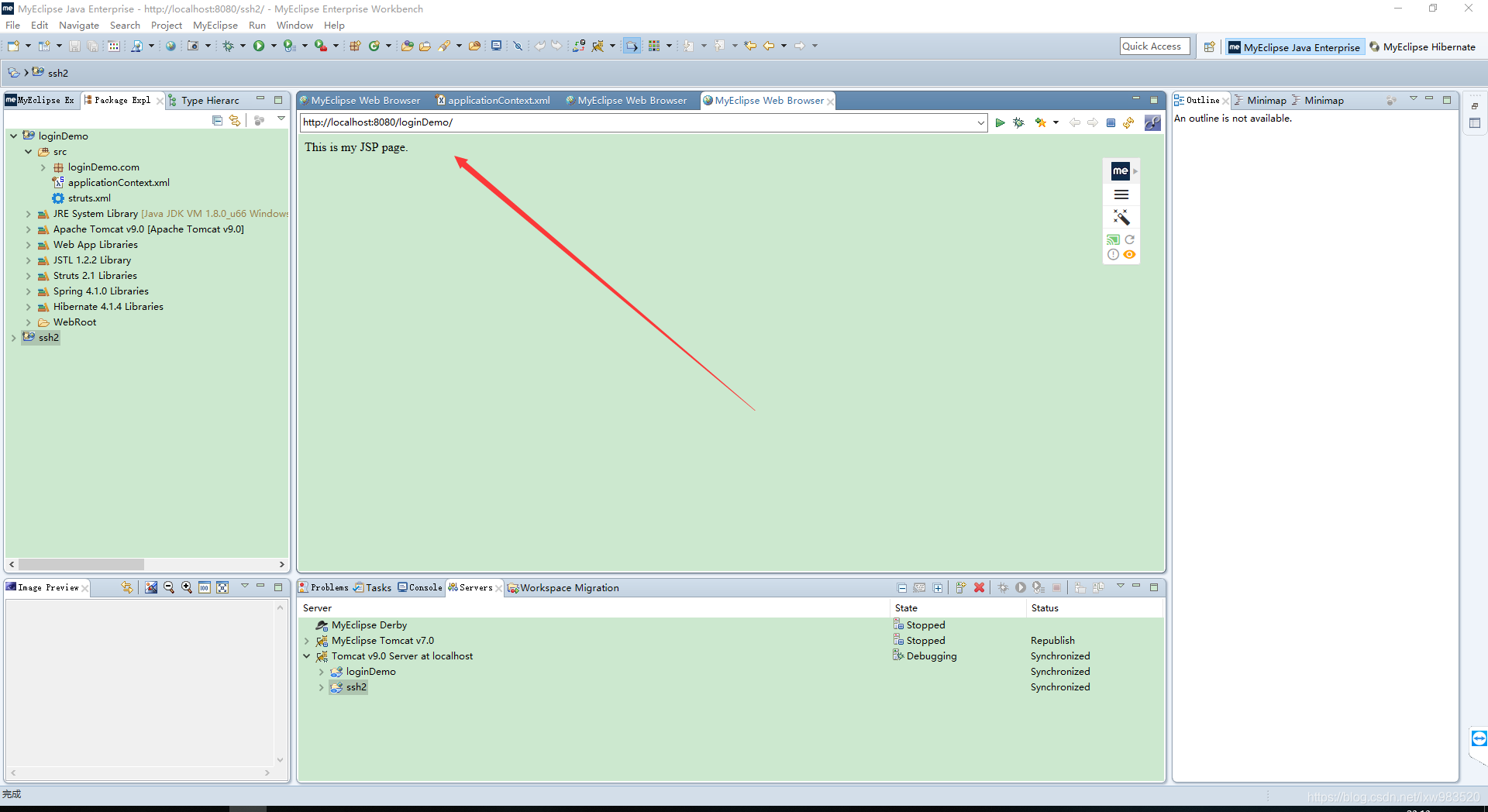Image resolution: width=1488 pixels, height=812 pixels.
Task: Click the Save icon in main toolbar
Action: pos(74,46)
